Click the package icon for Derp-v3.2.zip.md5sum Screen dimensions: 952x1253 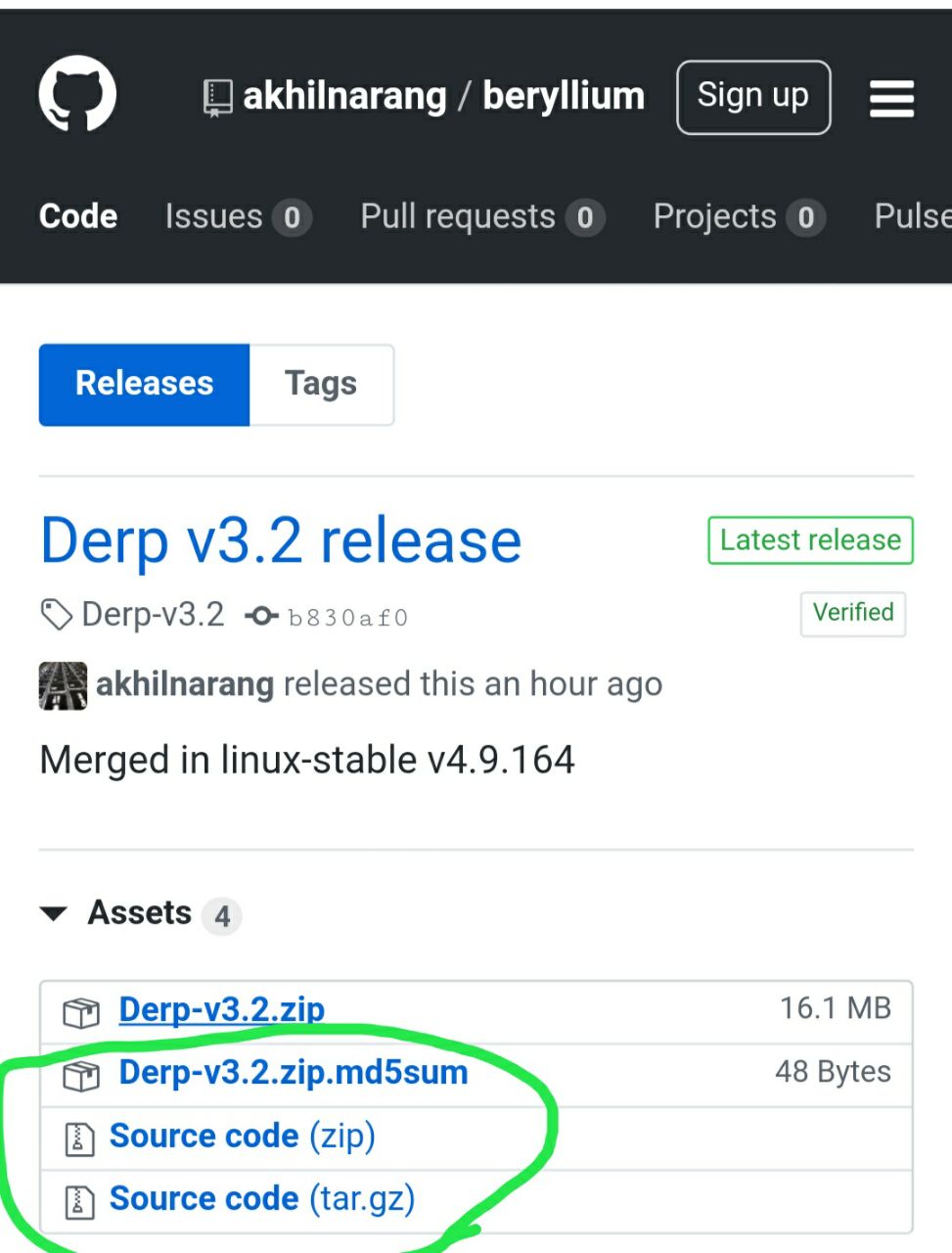click(x=81, y=1076)
